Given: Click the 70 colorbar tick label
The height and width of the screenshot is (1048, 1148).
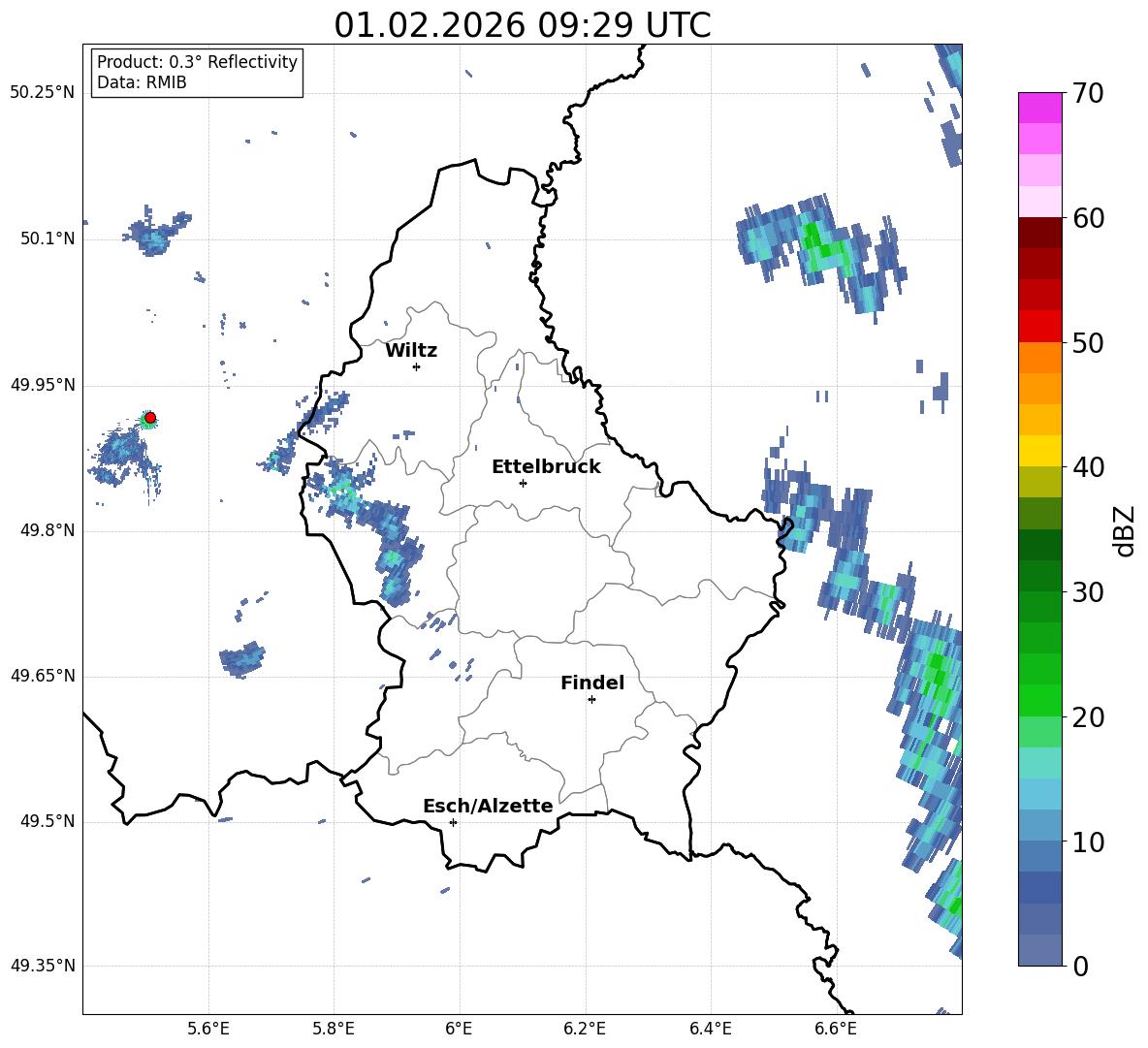Looking at the screenshot, I should [1087, 93].
